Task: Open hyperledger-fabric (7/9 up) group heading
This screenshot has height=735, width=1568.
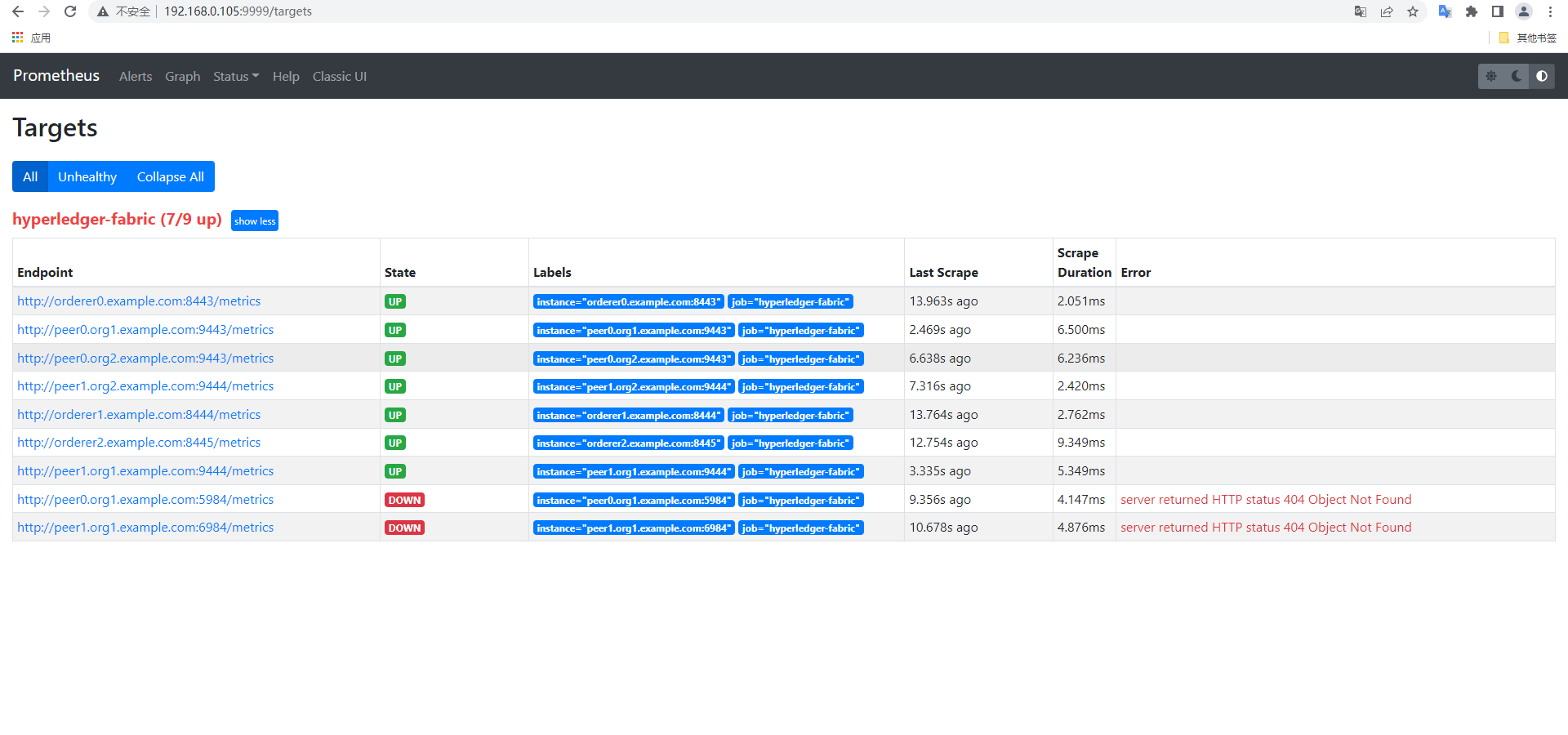Action: point(117,219)
